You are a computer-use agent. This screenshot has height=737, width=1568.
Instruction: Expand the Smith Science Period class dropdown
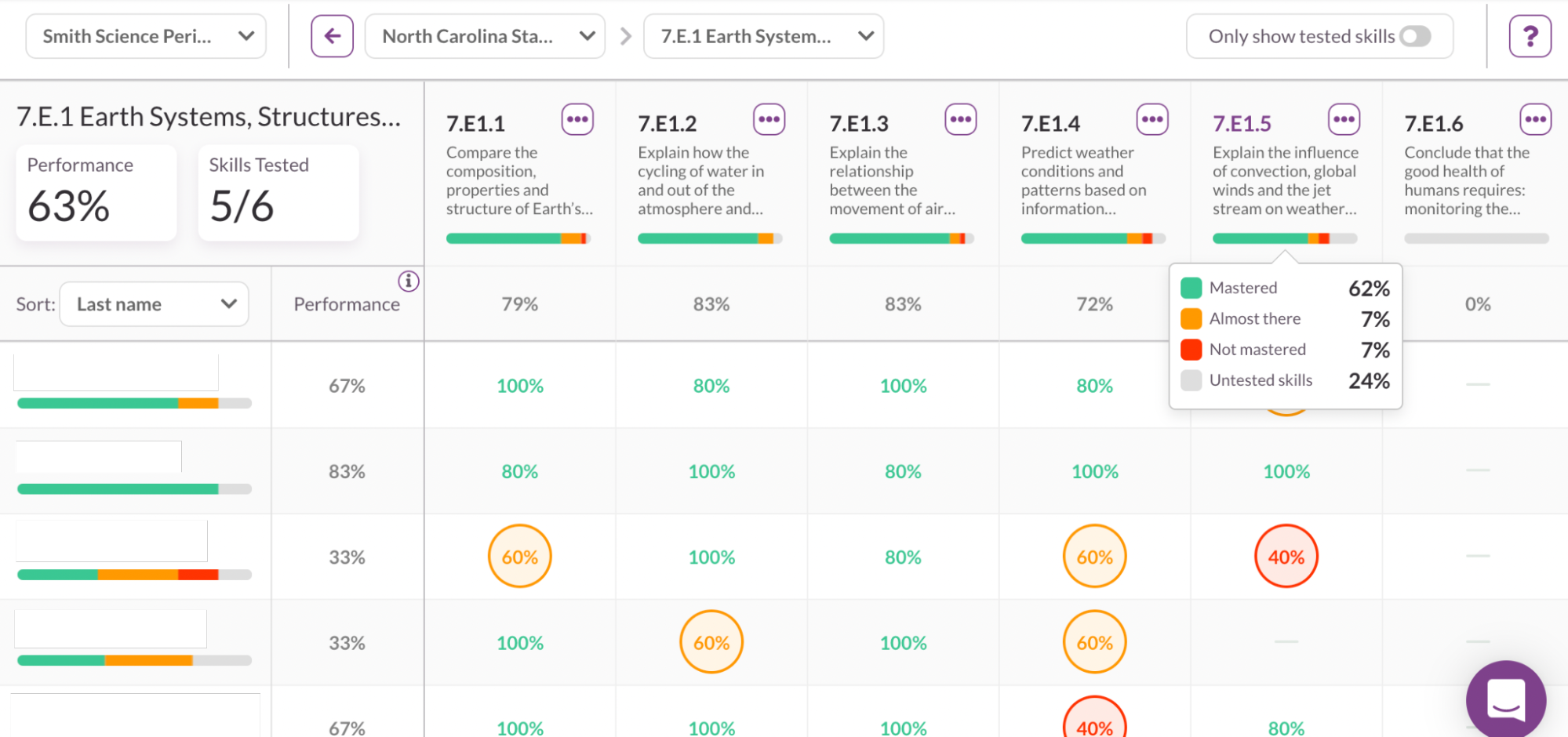click(146, 36)
